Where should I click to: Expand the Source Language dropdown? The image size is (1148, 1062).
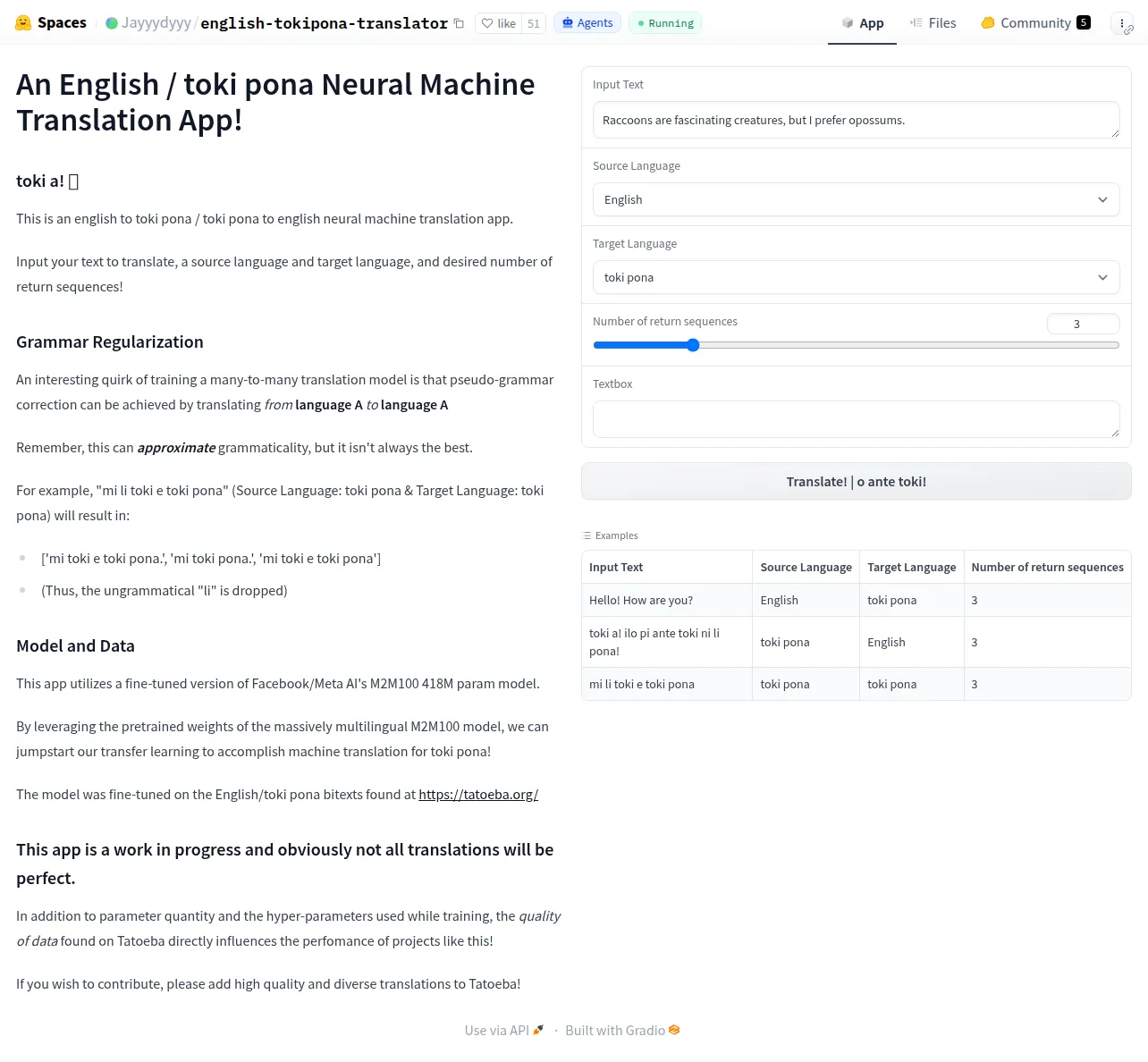(x=856, y=199)
